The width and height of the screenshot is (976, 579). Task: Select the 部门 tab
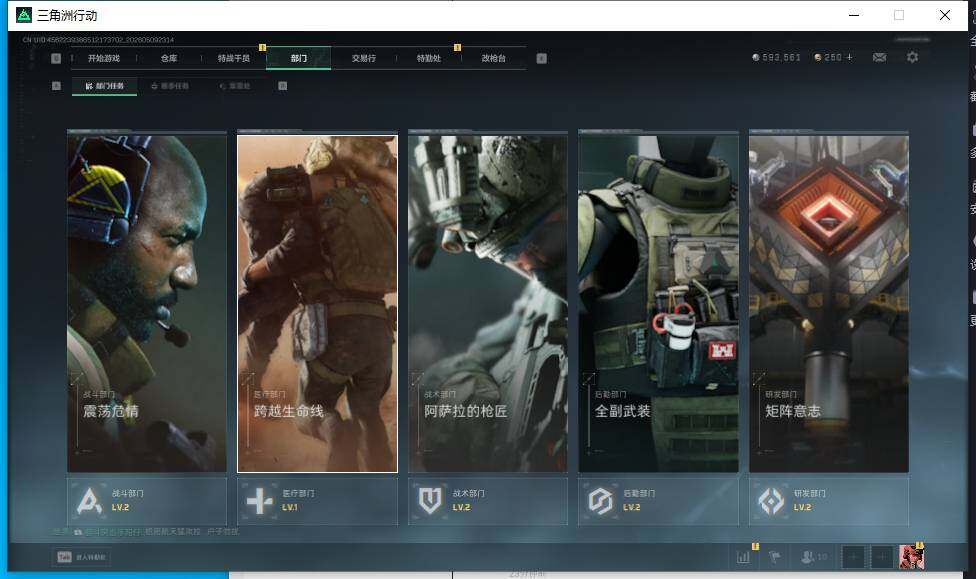pyautogui.click(x=299, y=58)
